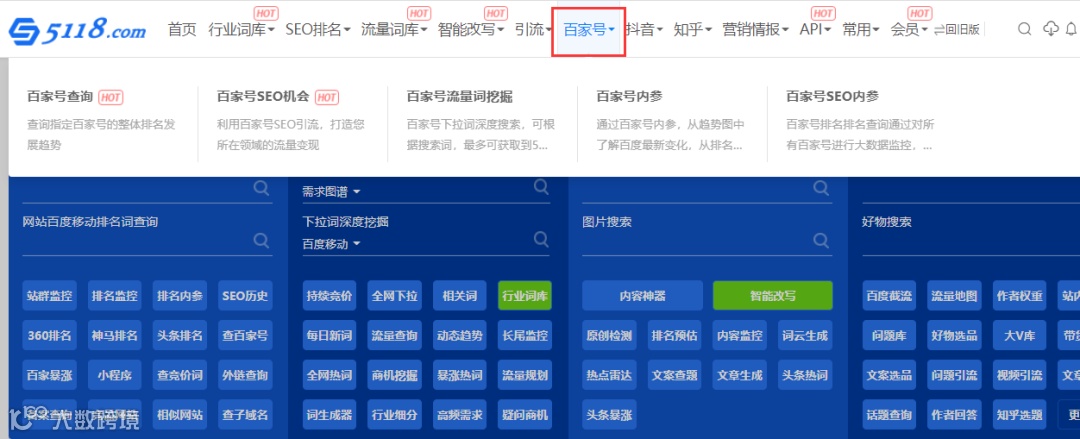Click the 头条暴涨 button
1080x439 pixels.
[609, 415]
